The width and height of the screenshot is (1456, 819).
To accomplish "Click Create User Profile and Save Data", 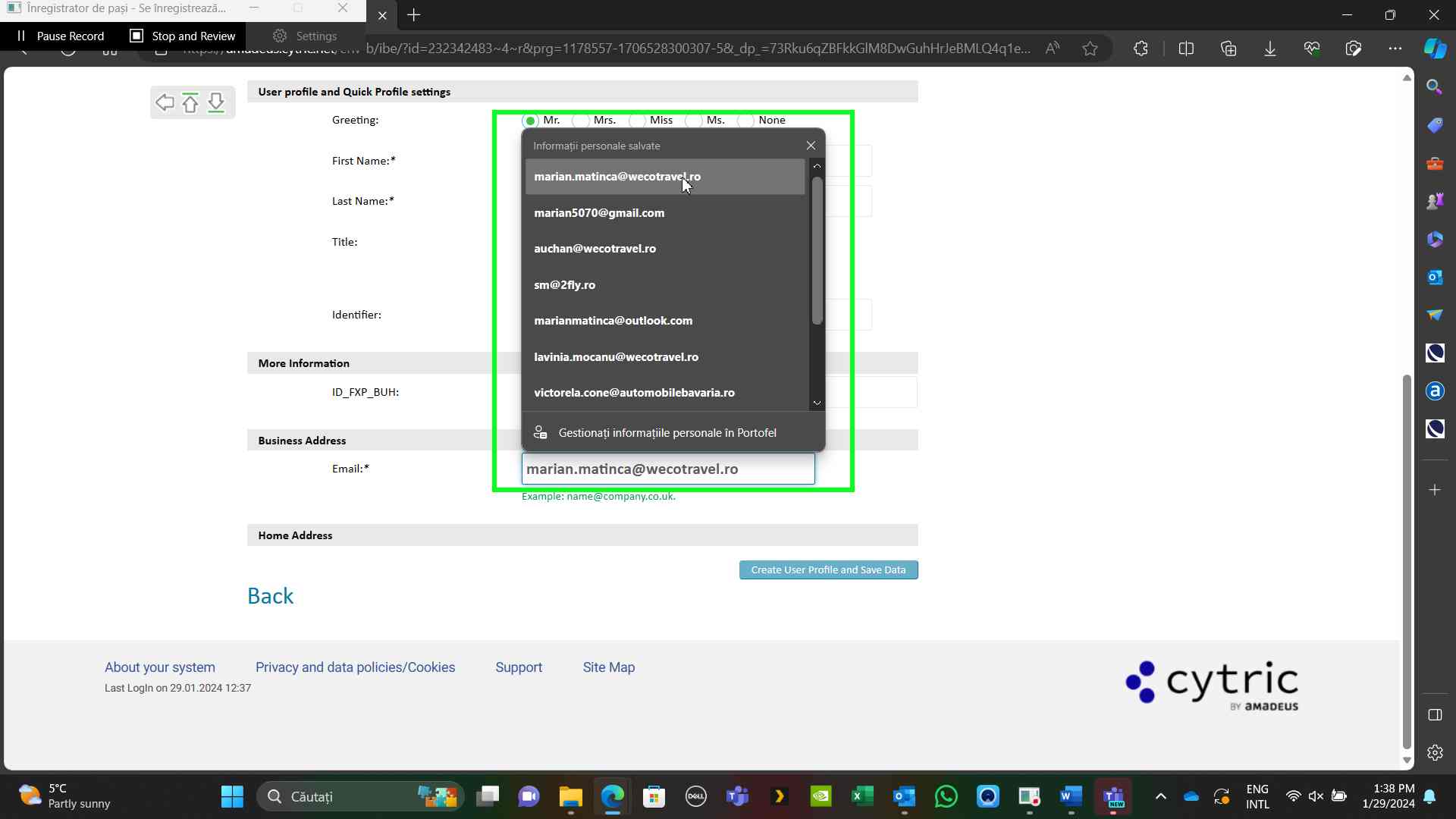I will pyautogui.click(x=828, y=570).
